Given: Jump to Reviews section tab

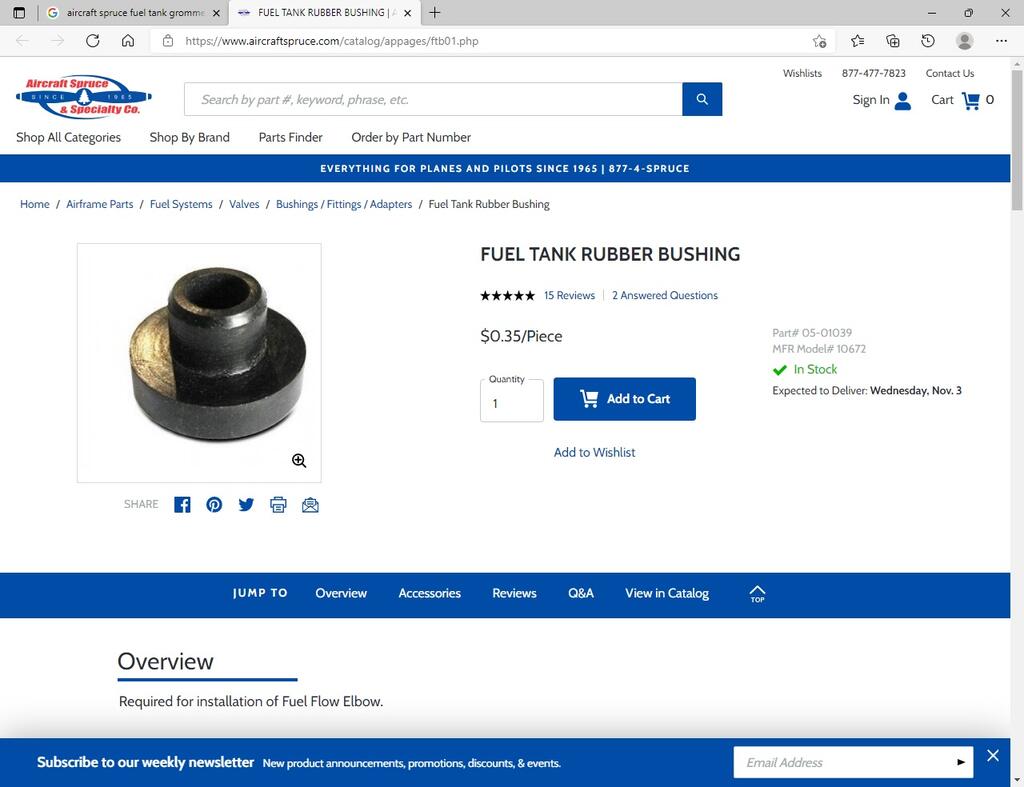Looking at the screenshot, I should click(514, 593).
